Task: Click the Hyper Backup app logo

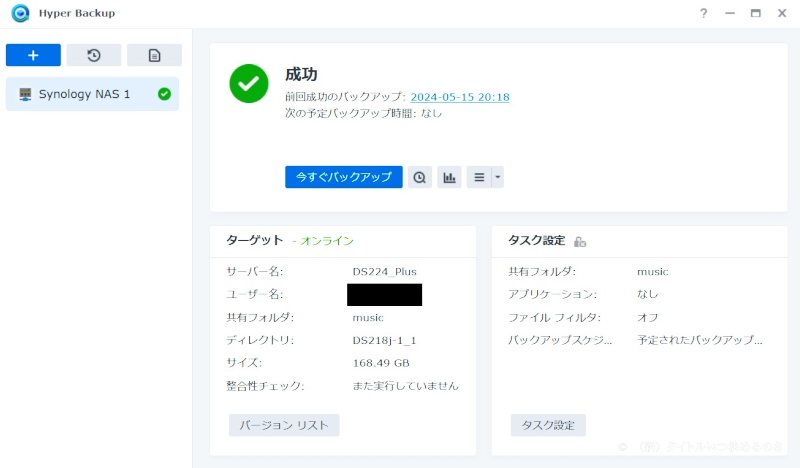Action: click(x=20, y=13)
